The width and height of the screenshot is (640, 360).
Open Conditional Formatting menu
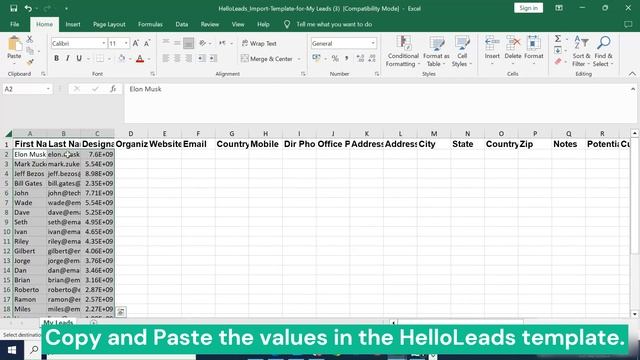click(x=403, y=51)
